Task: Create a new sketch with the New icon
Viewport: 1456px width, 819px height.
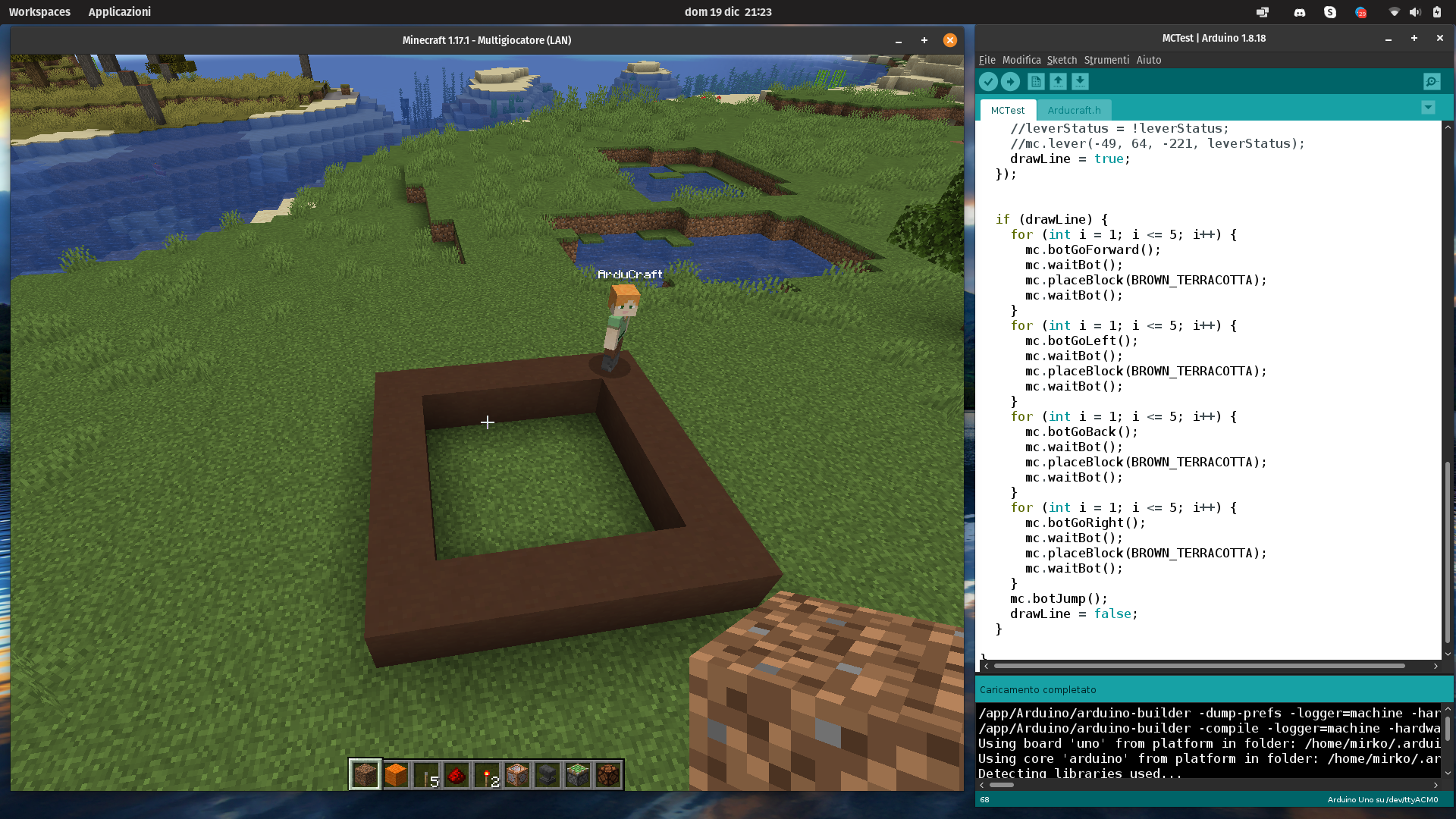Action: coord(1036,82)
